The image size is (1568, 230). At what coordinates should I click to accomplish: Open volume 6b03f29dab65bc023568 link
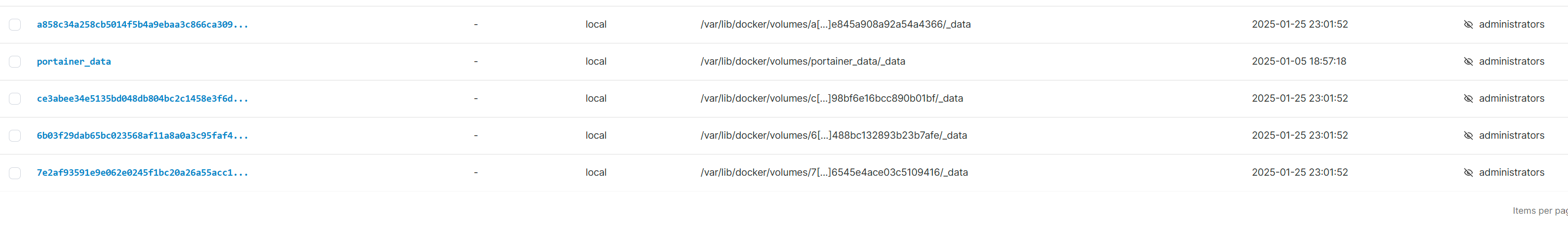pos(142,136)
